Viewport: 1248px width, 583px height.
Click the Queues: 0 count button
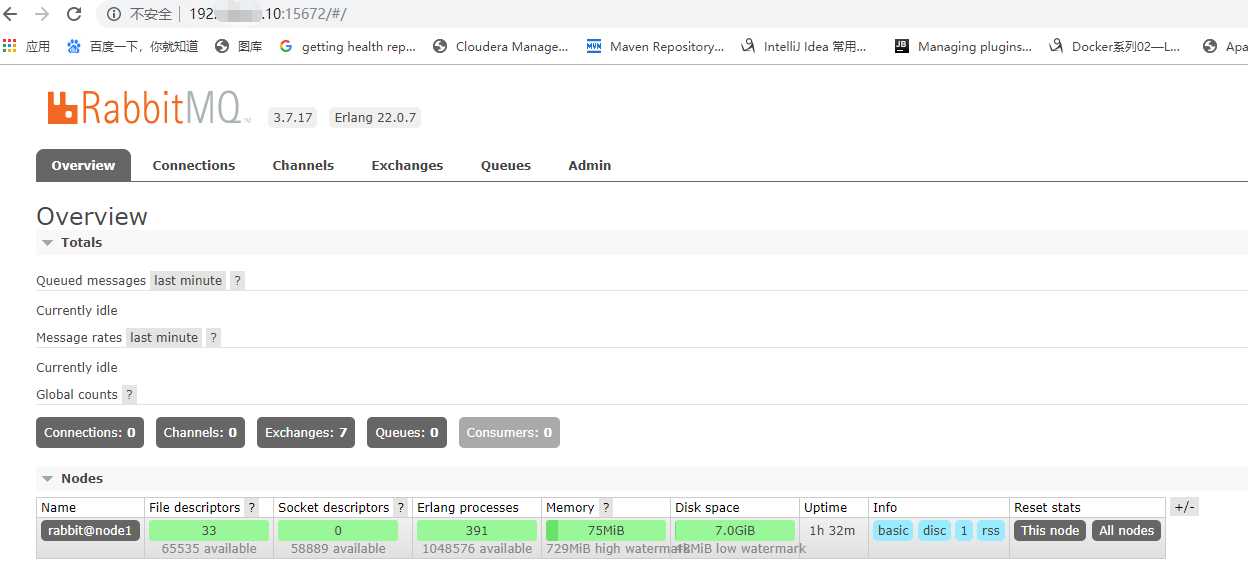click(407, 433)
